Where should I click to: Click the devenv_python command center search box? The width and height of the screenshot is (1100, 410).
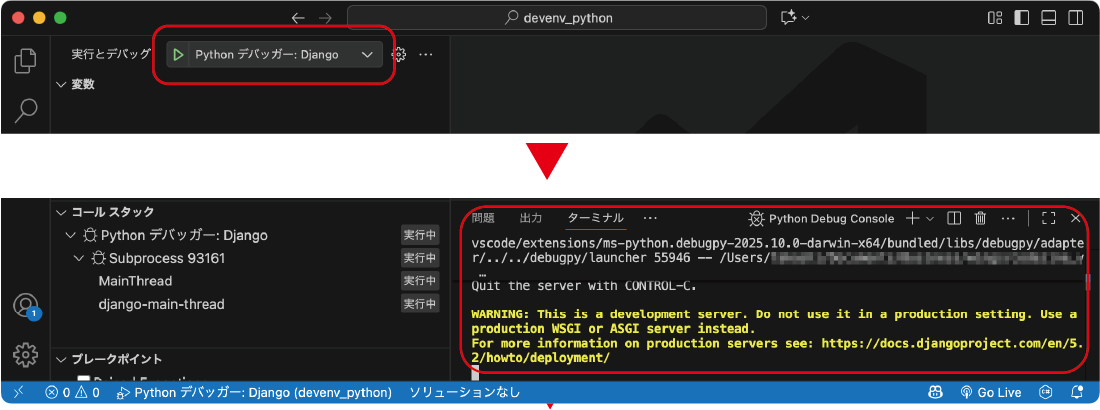pyautogui.click(x=556, y=18)
